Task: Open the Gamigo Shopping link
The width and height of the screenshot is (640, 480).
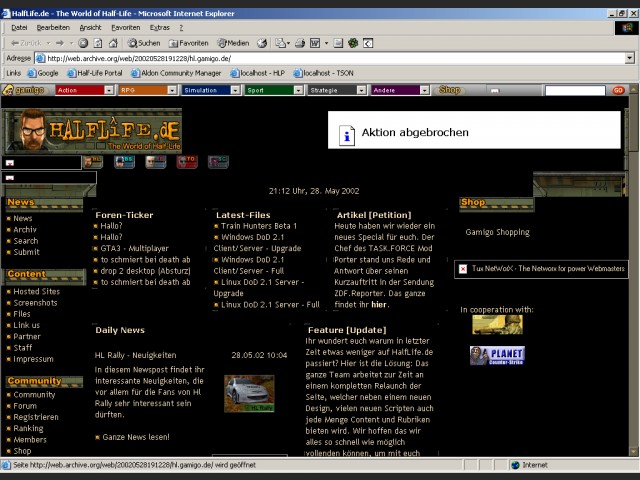Action: coord(497,232)
